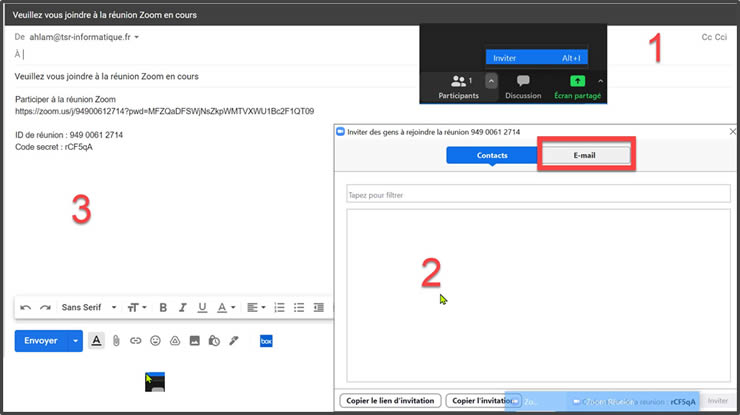Open the text color picker

pyautogui.click(x=226, y=308)
